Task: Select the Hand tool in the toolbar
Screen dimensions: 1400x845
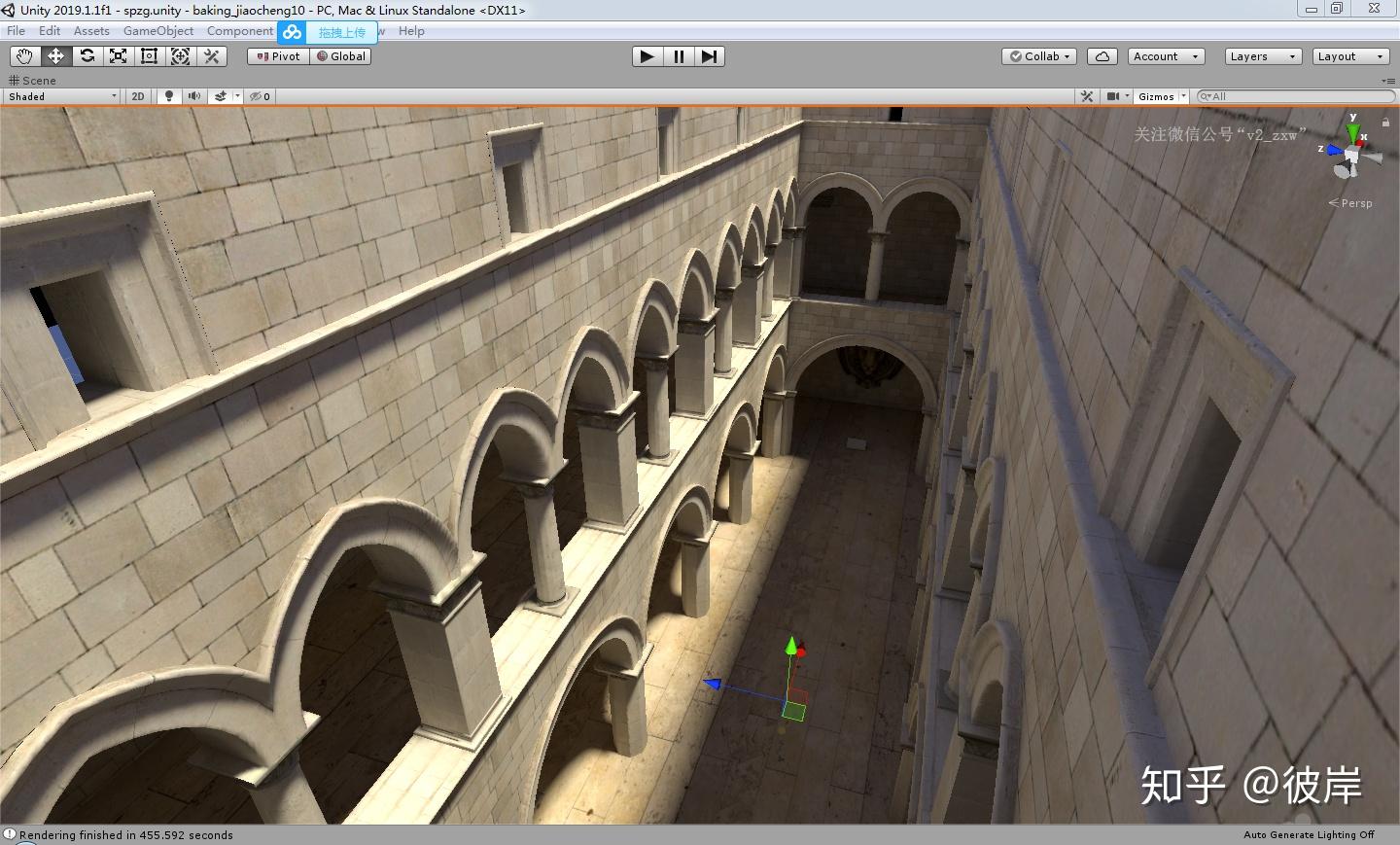Action: pyautogui.click(x=24, y=56)
